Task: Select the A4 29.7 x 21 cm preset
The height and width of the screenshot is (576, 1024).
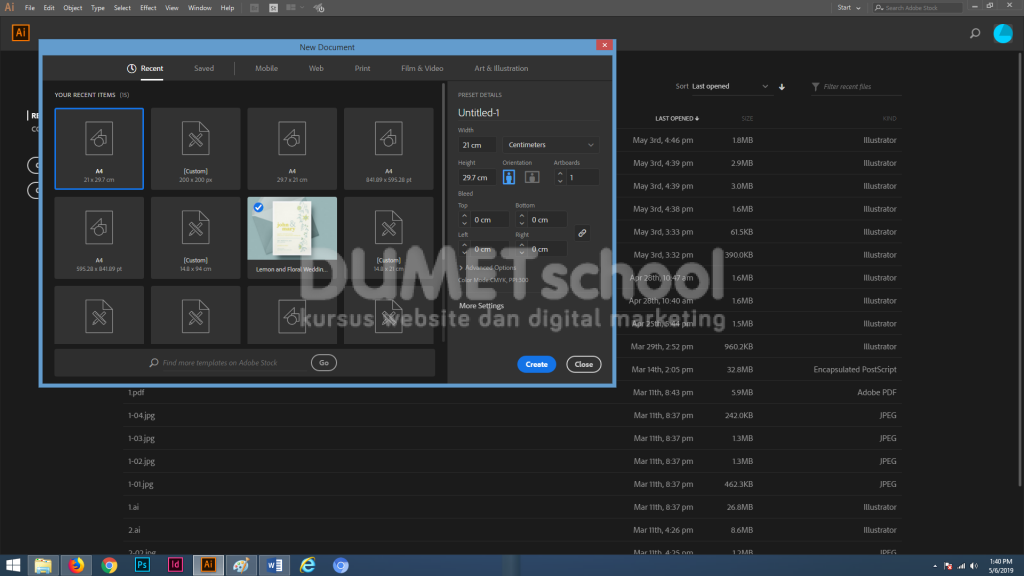Action: point(292,149)
